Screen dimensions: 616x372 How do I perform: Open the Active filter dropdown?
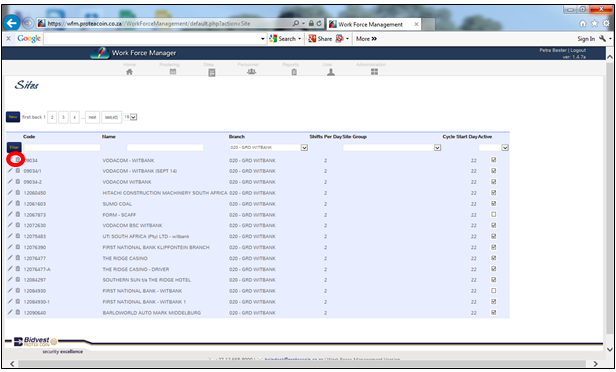505,148
